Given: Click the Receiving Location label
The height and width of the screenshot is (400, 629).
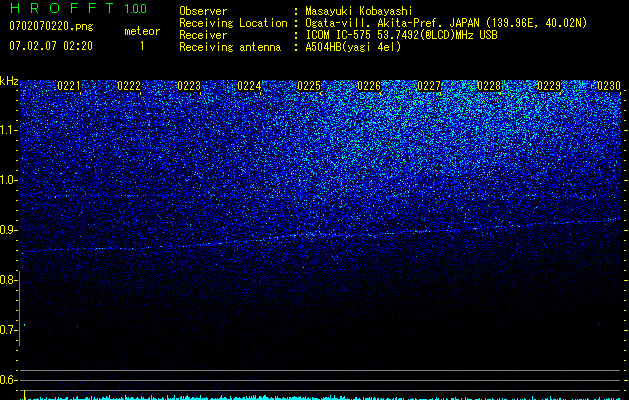Looking at the screenshot, I should [233, 23].
